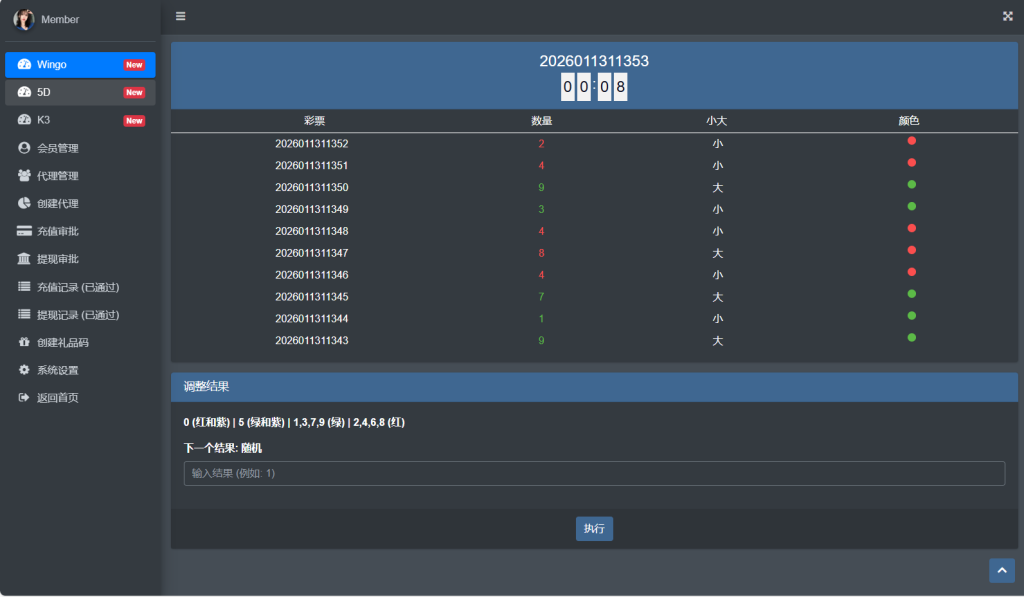
Task: Open 充值记录 (已通过) menu item
Action: click(x=78, y=287)
